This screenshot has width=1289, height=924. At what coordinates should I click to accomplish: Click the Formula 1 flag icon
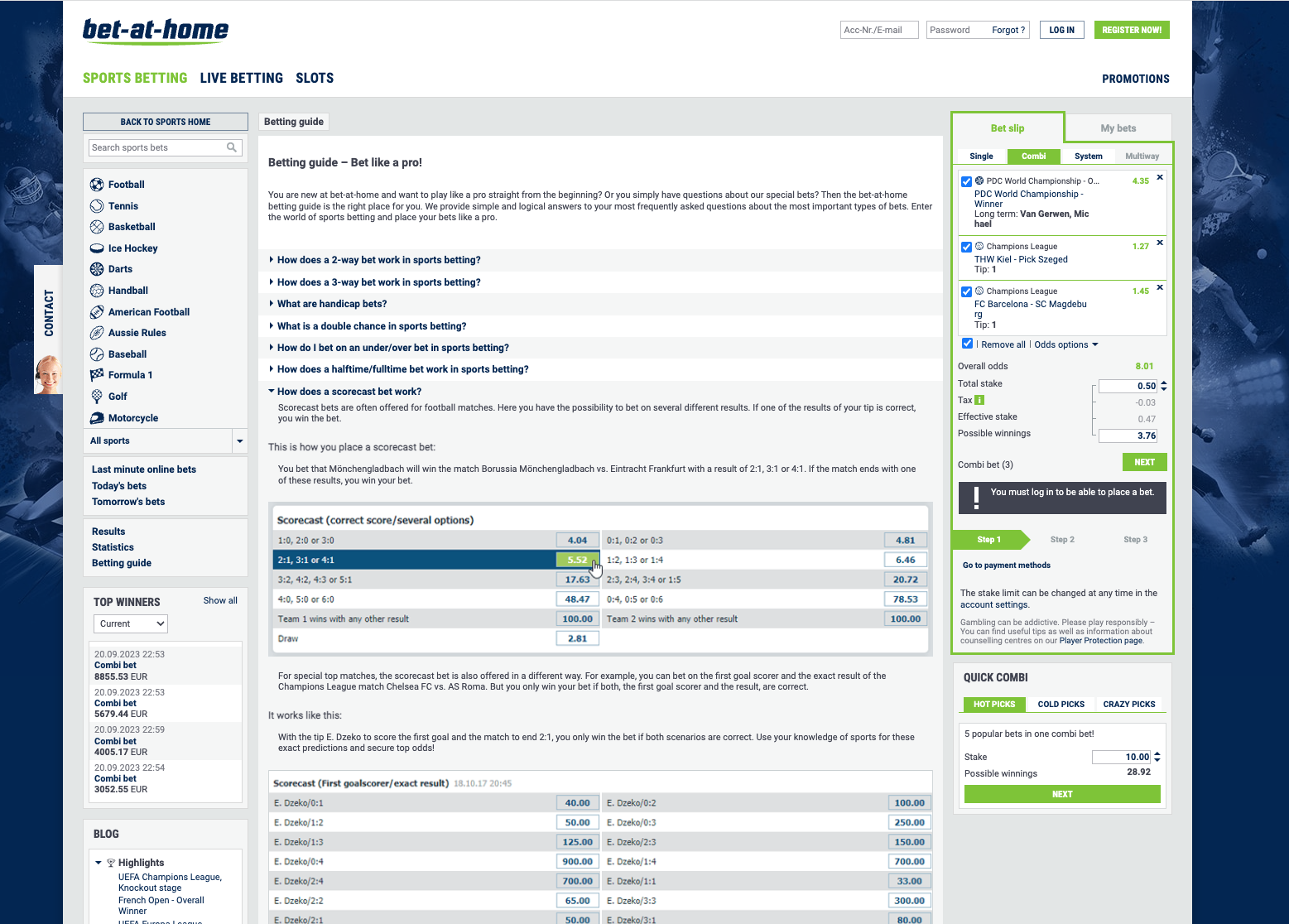(97, 375)
